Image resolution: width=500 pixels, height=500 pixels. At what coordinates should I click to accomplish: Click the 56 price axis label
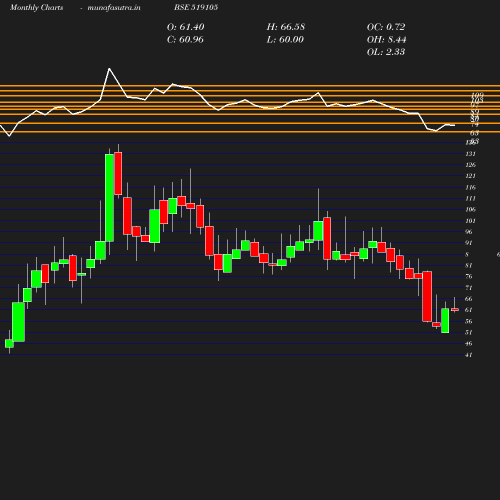click(x=469, y=322)
